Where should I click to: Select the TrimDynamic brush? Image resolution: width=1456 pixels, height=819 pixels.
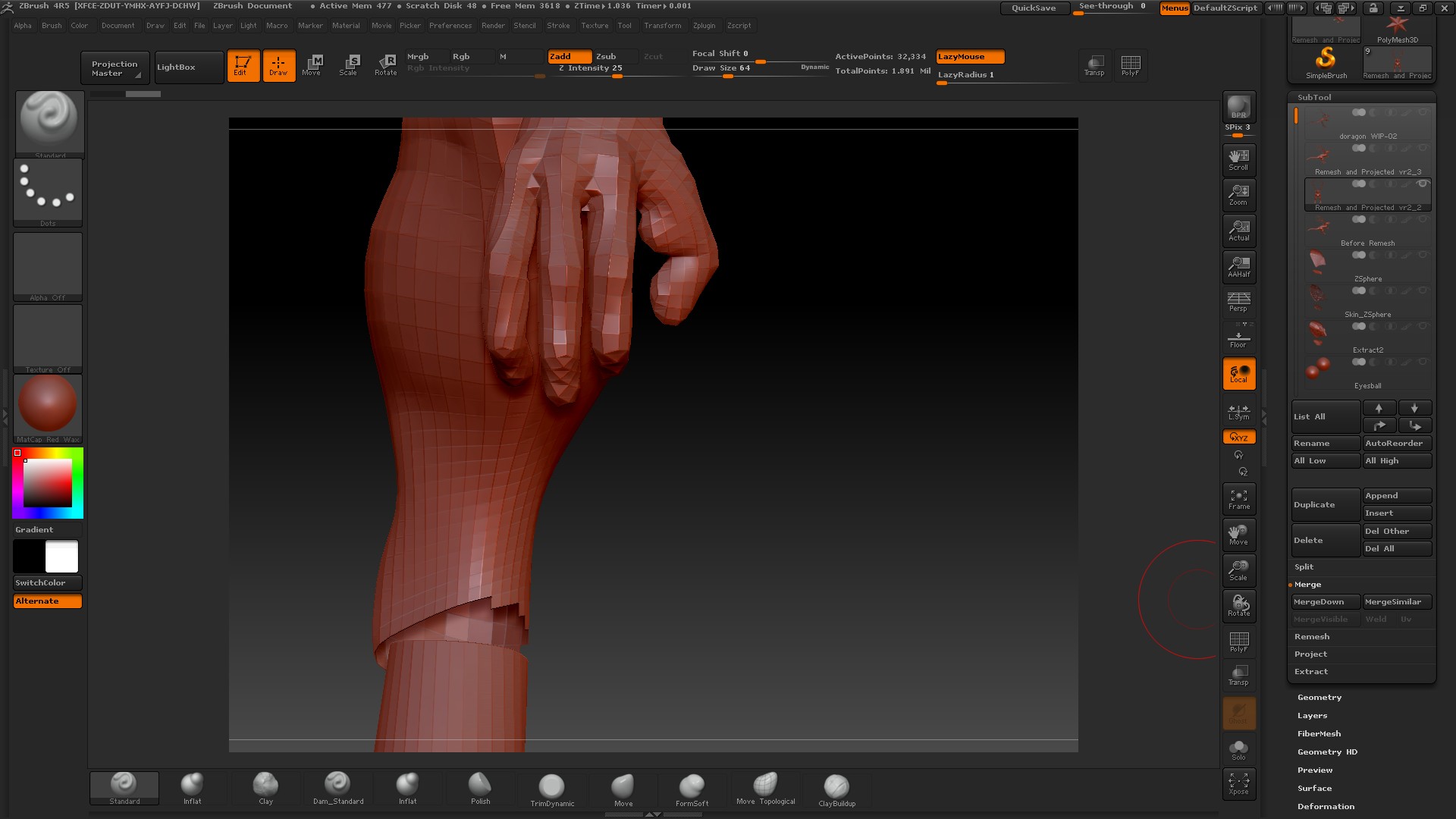[x=551, y=790]
